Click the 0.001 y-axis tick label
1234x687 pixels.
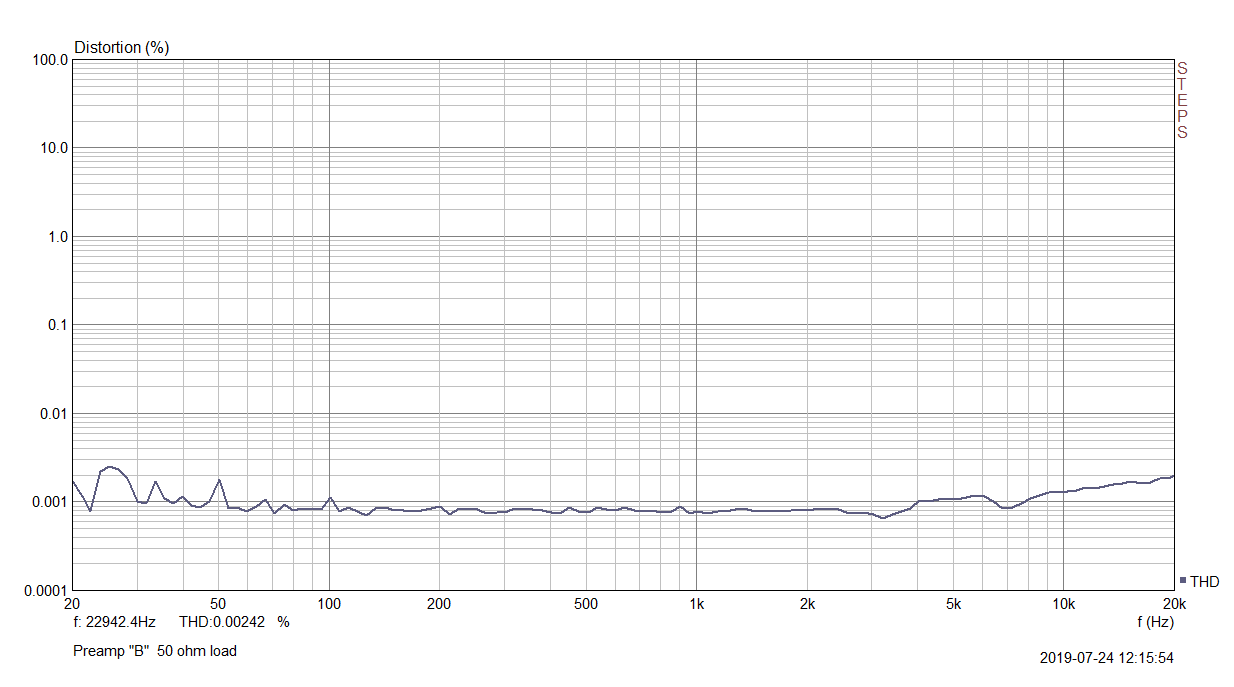(50, 502)
